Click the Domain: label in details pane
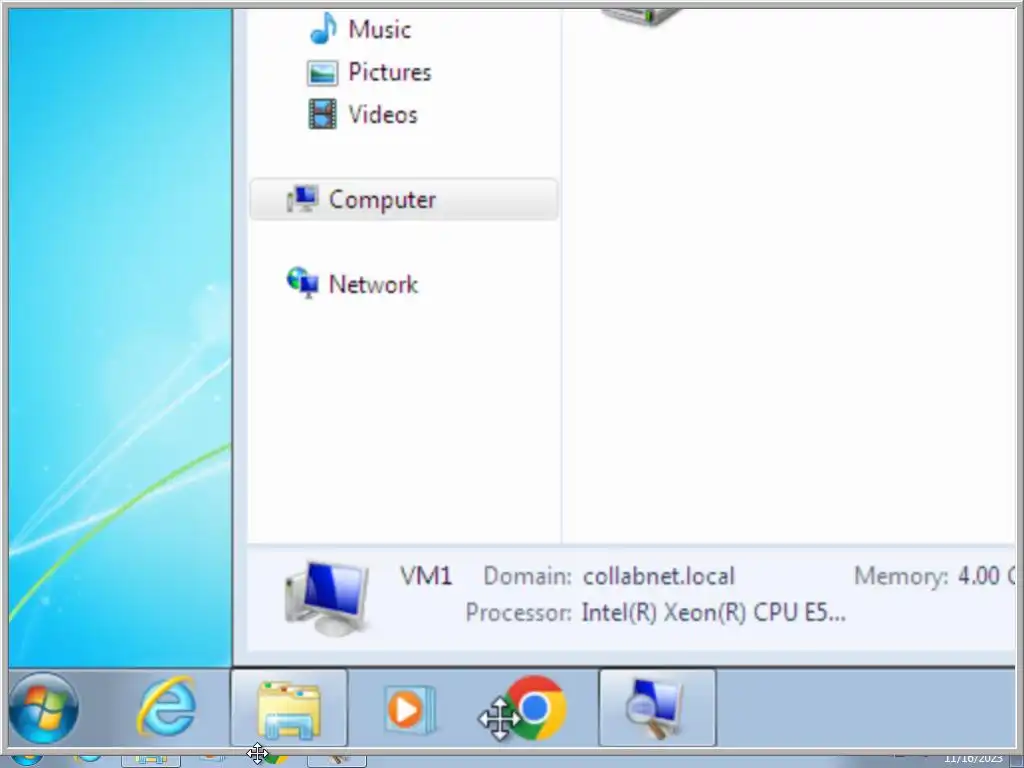 click(x=528, y=576)
